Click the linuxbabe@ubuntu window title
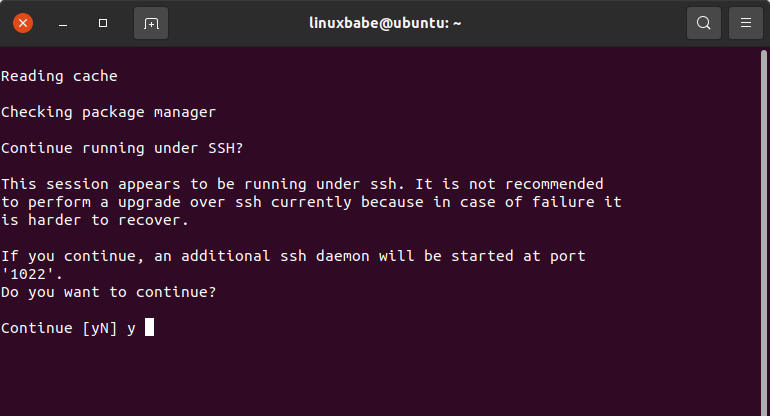770x416 pixels. click(x=384, y=22)
